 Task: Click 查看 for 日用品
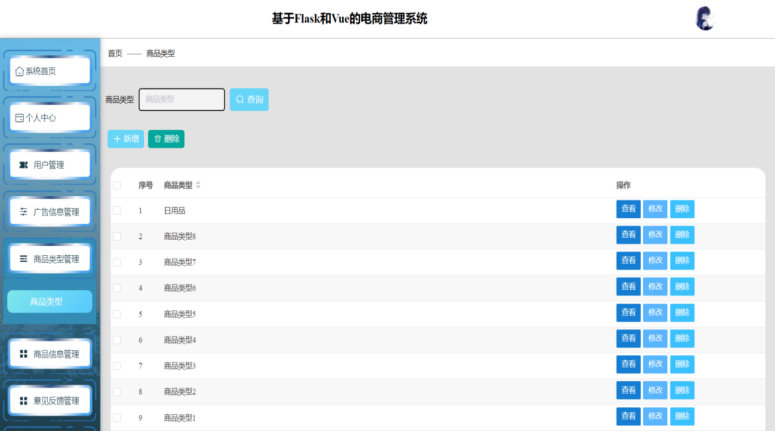[x=628, y=209]
